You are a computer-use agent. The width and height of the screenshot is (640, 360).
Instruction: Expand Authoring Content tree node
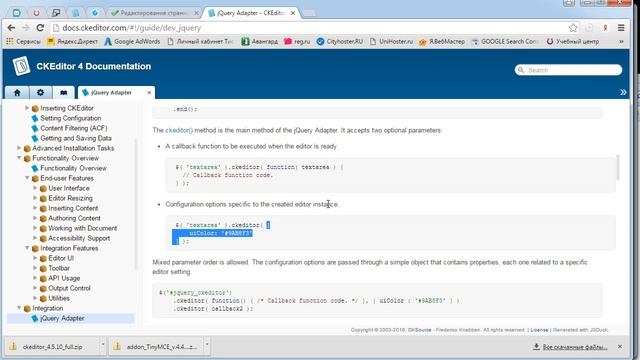point(35,218)
